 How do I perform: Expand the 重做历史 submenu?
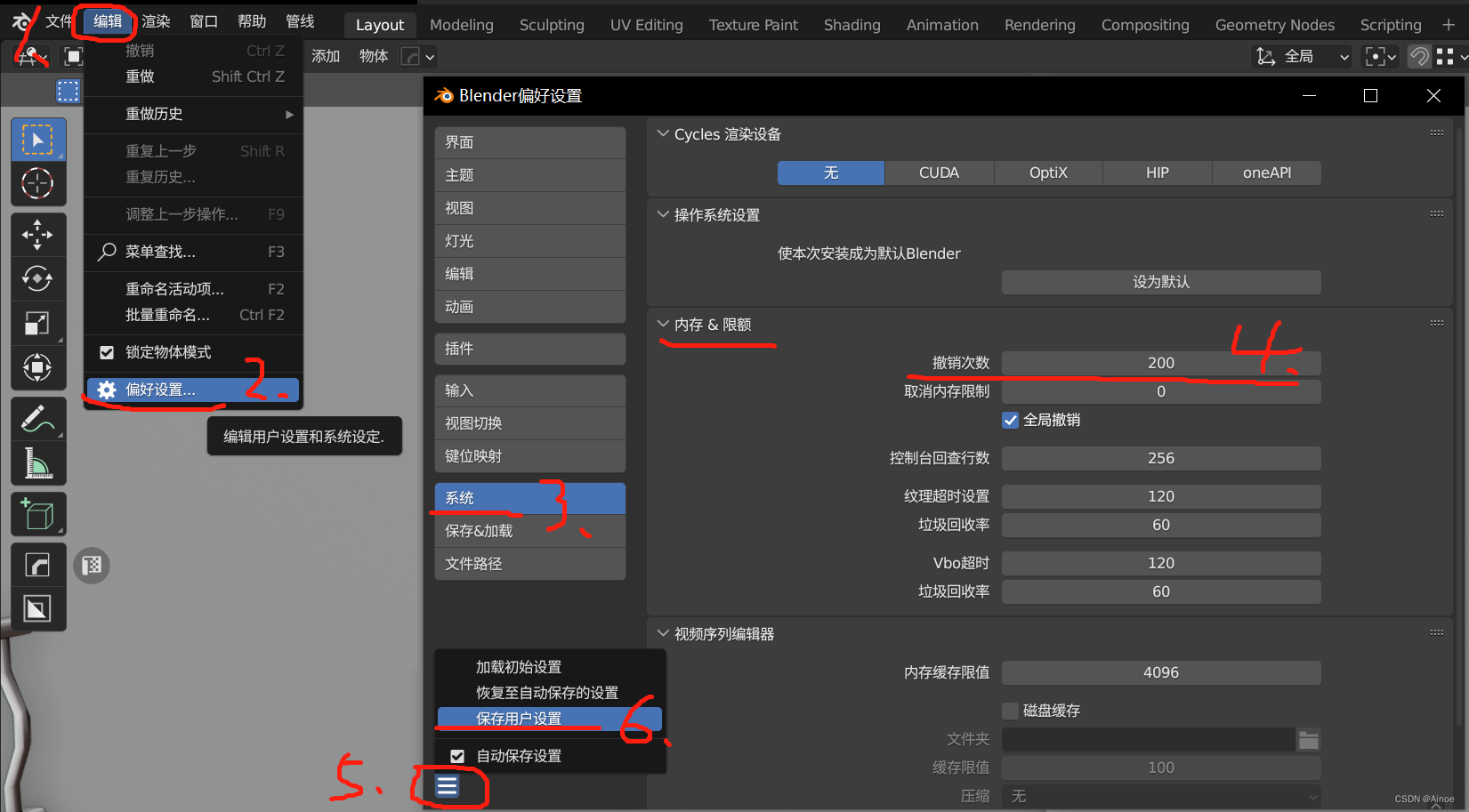click(x=194, y=114)
